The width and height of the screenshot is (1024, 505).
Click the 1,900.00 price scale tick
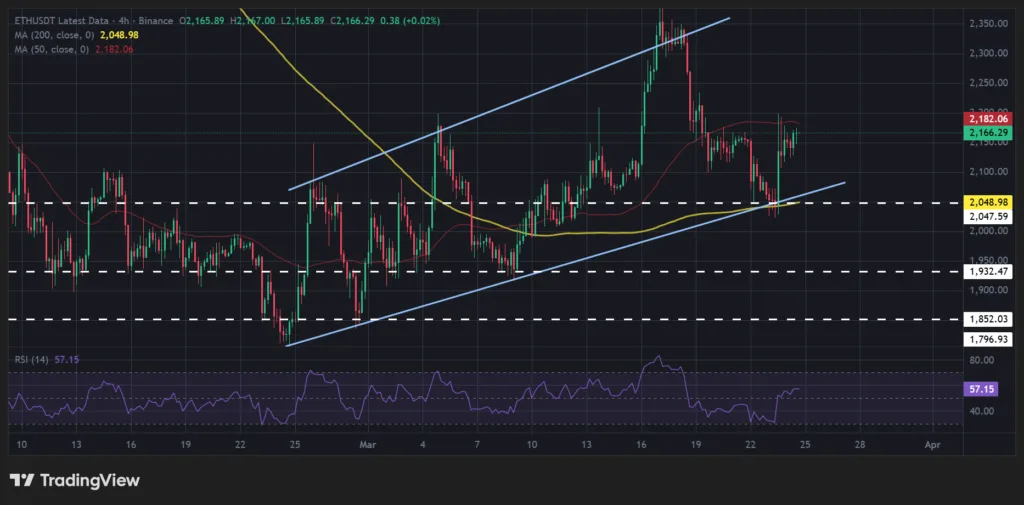tap(989, 290)
